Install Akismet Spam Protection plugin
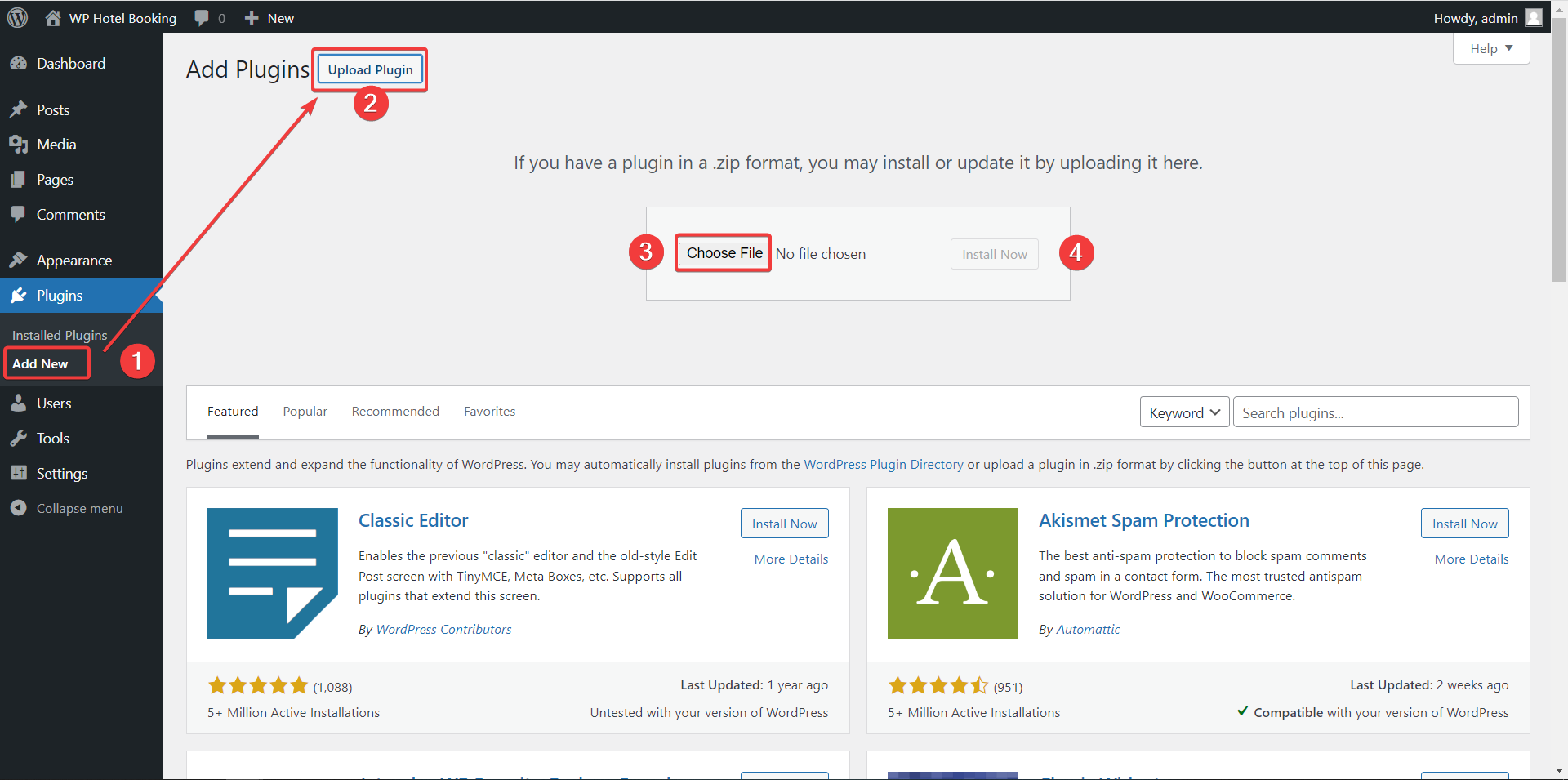The image size is (1568, 780). (1464, 524)
